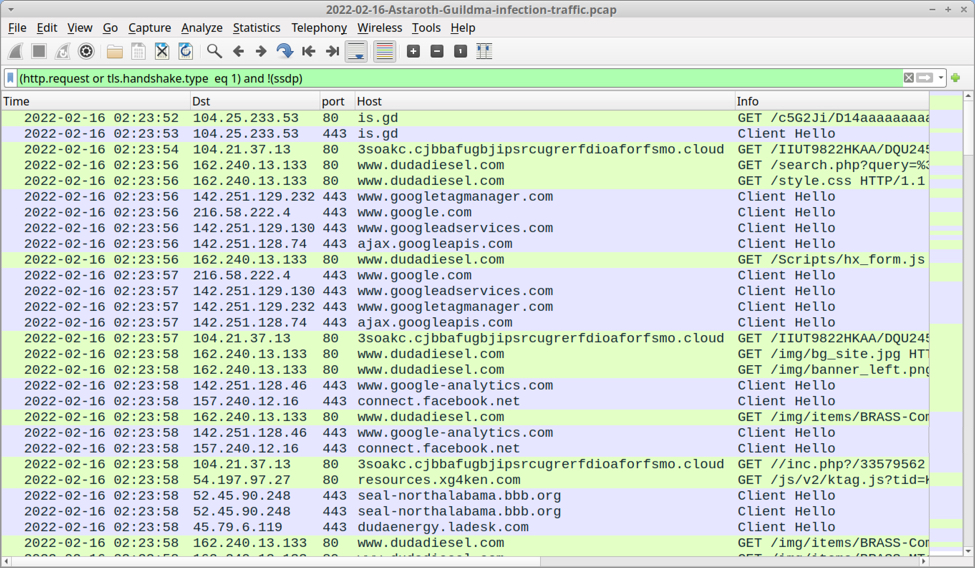The image size is (975, 568).
Task: Add a filter button with the green plus
Action: [955, 78]
